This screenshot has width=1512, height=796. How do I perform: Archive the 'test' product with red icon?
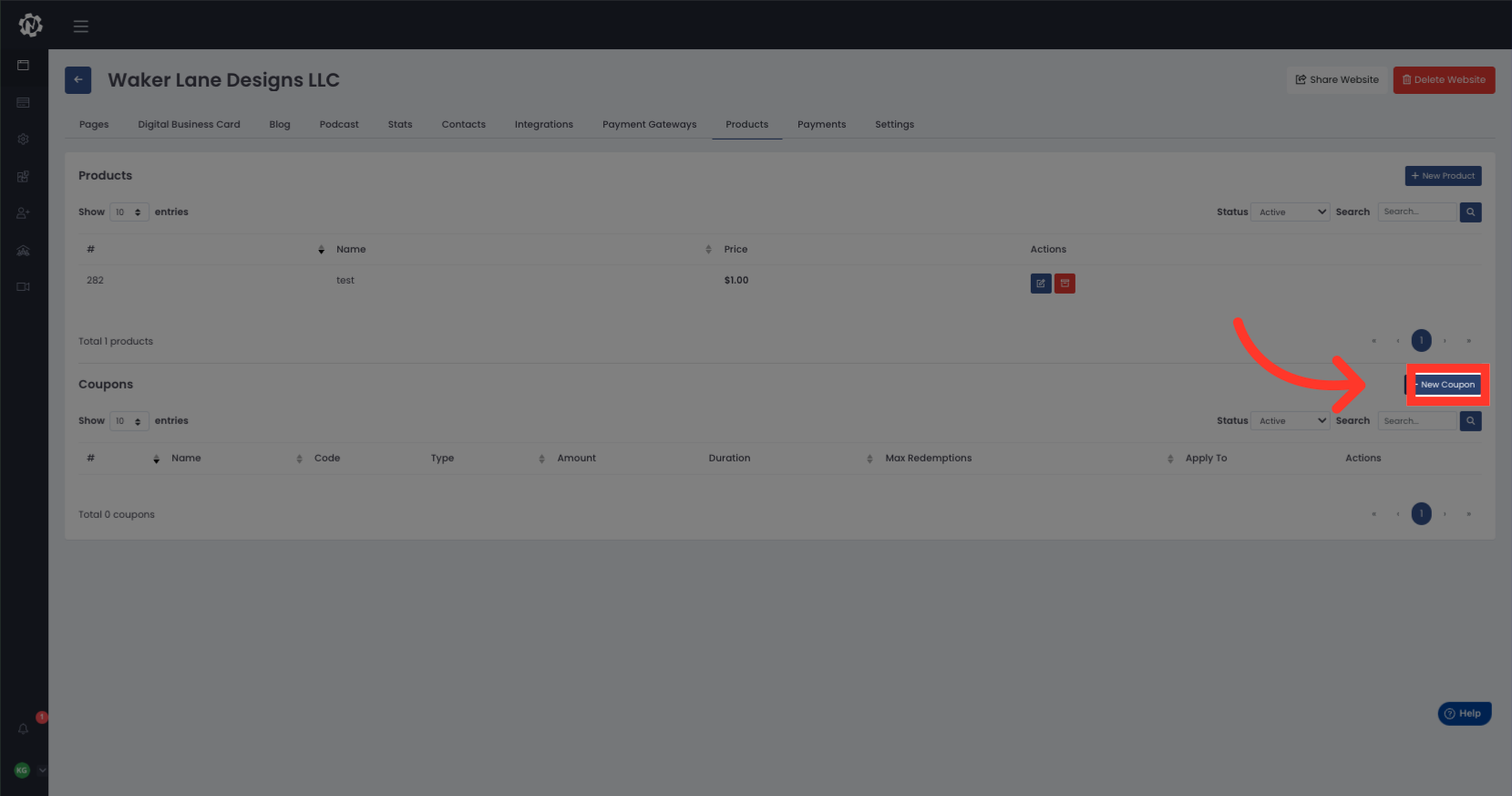click(x=1065, y=284)
